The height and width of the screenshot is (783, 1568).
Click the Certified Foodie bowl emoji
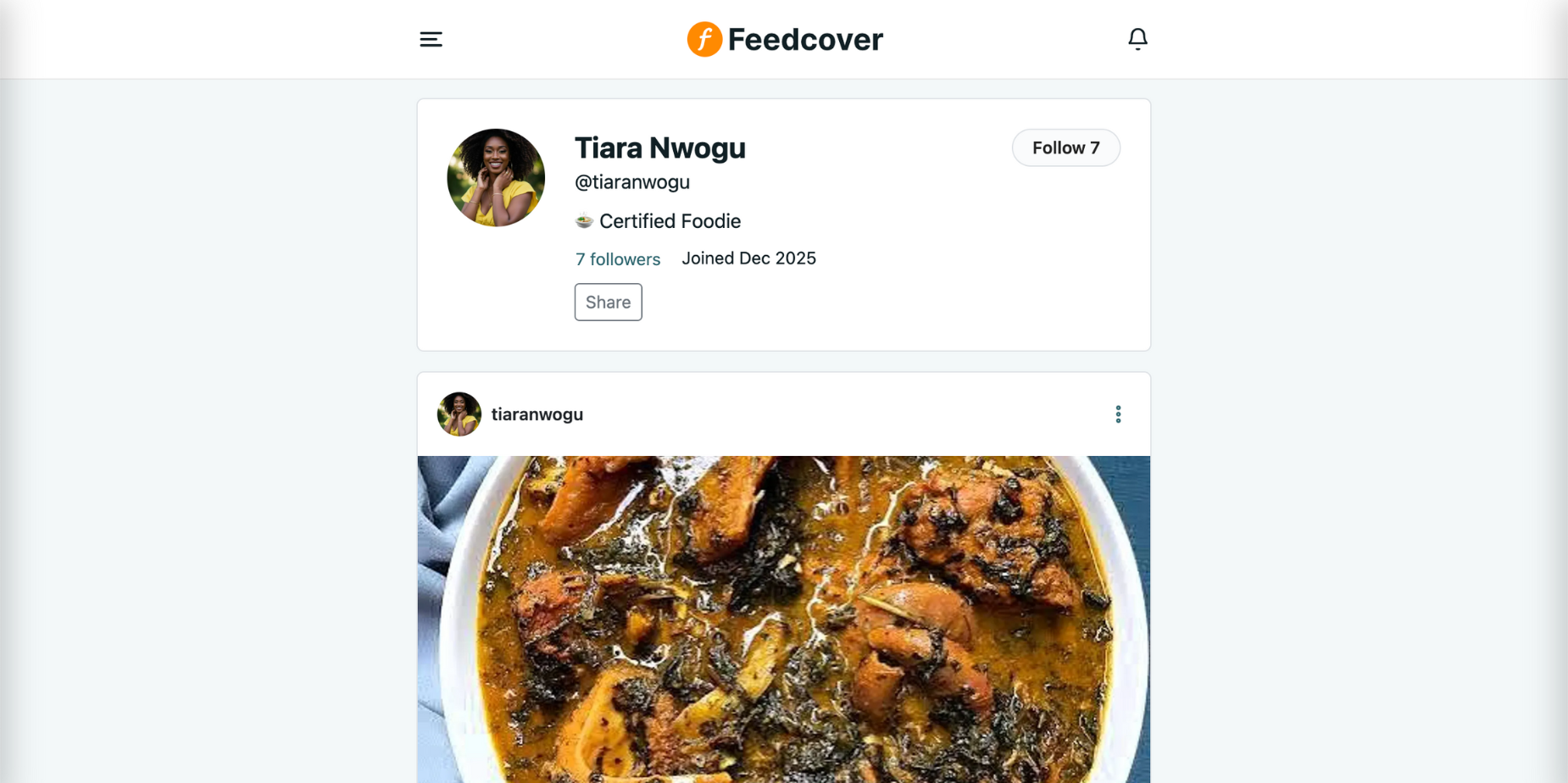click(x=583, y=220)
